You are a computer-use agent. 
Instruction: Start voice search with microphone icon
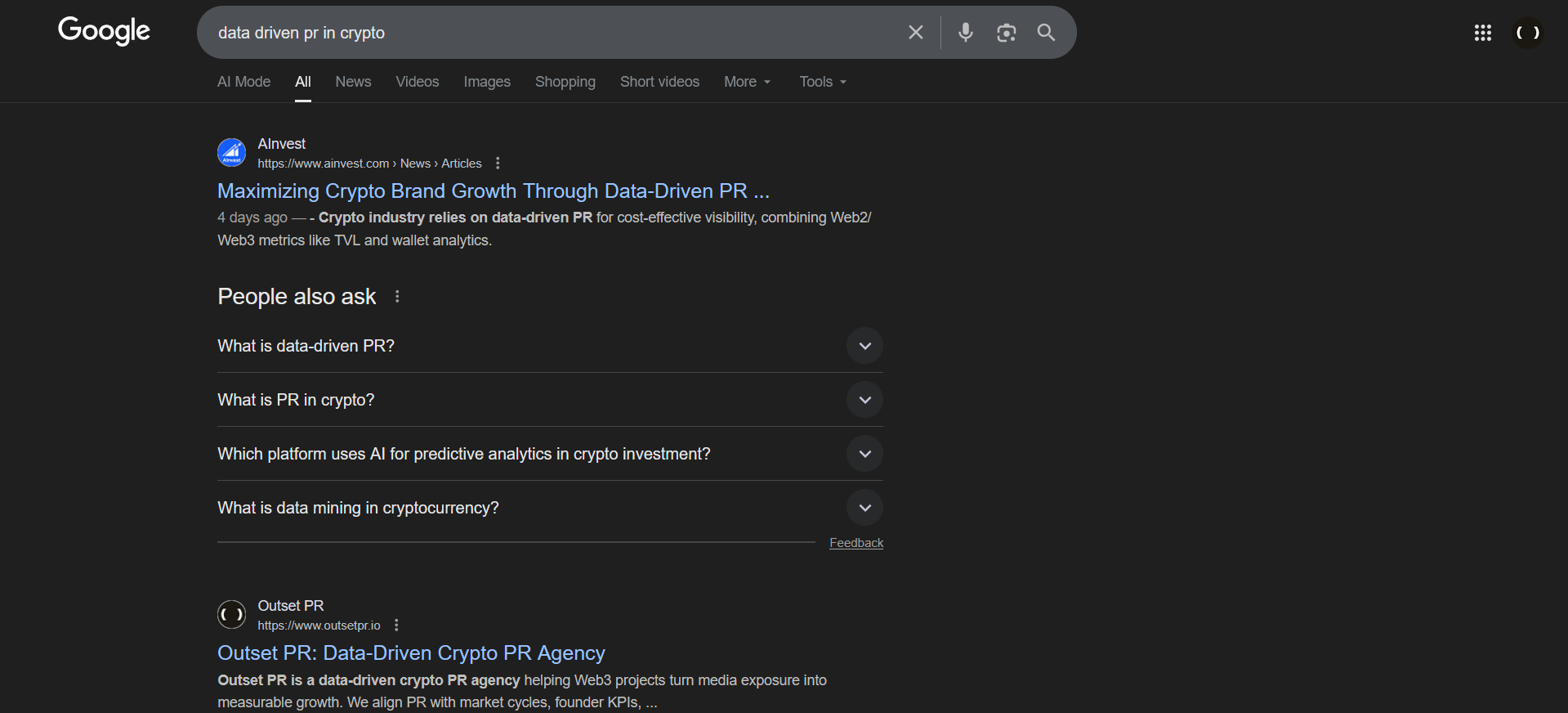(965, 33)
